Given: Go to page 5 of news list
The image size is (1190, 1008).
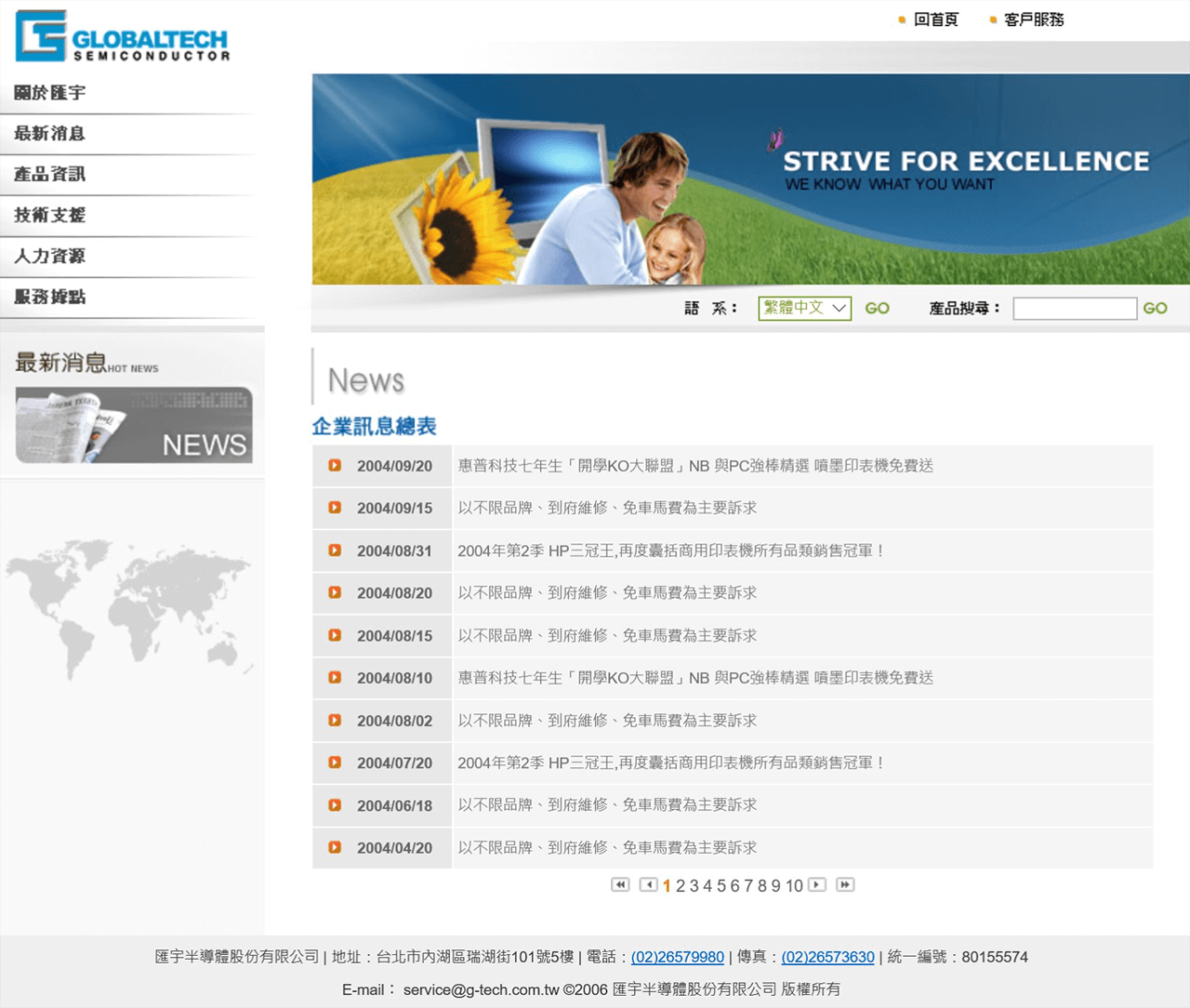Looking at the screenshot, I should tap(721, 886).
